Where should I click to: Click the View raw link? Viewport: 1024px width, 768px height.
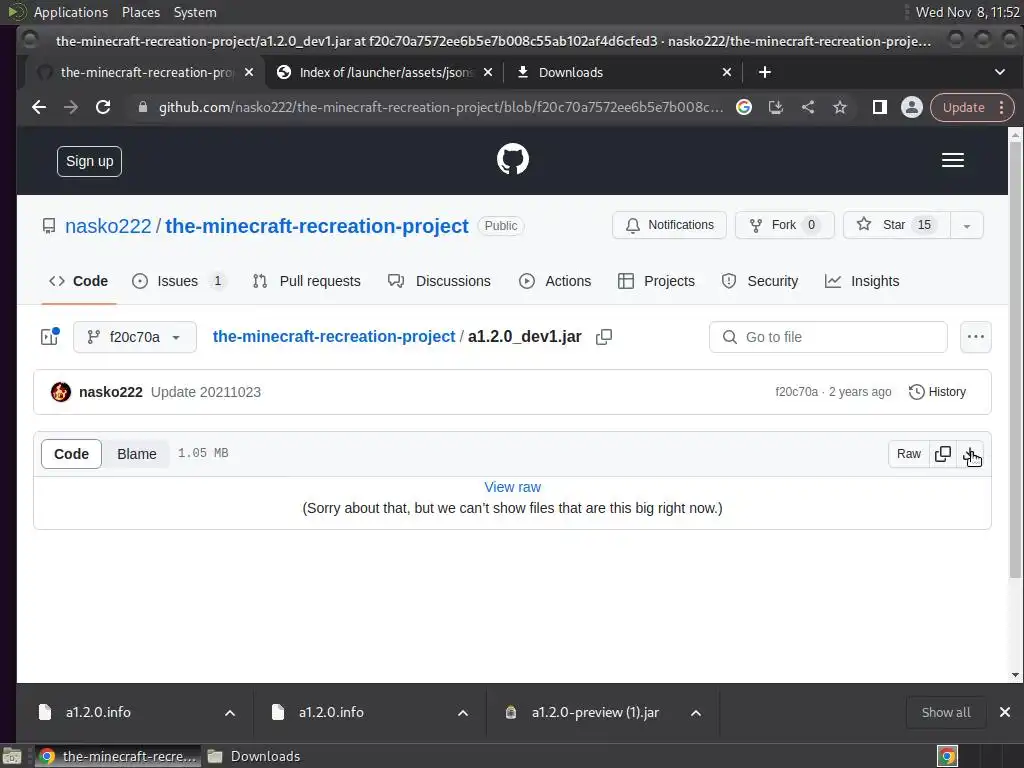pos(513,487)
